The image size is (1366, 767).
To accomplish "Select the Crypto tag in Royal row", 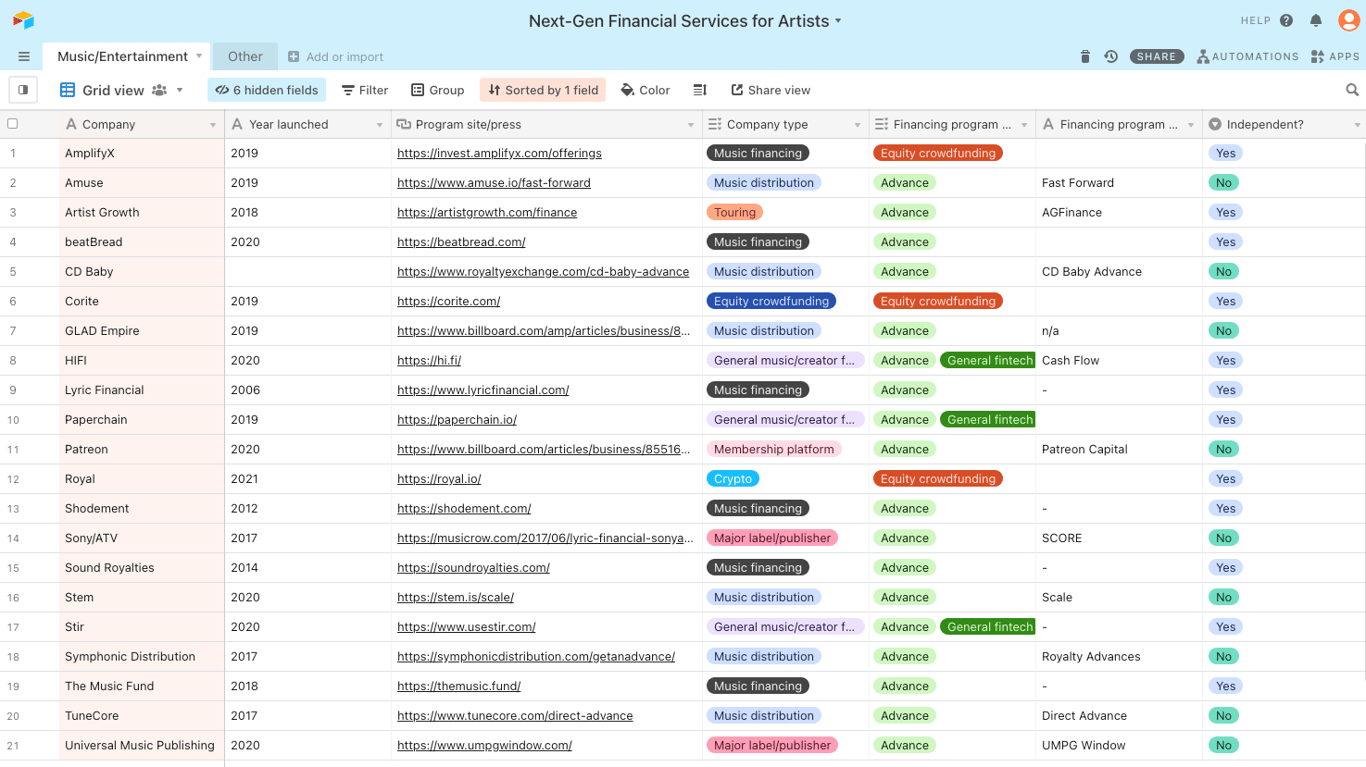I will pyautogui.click(x=733, y=479).
